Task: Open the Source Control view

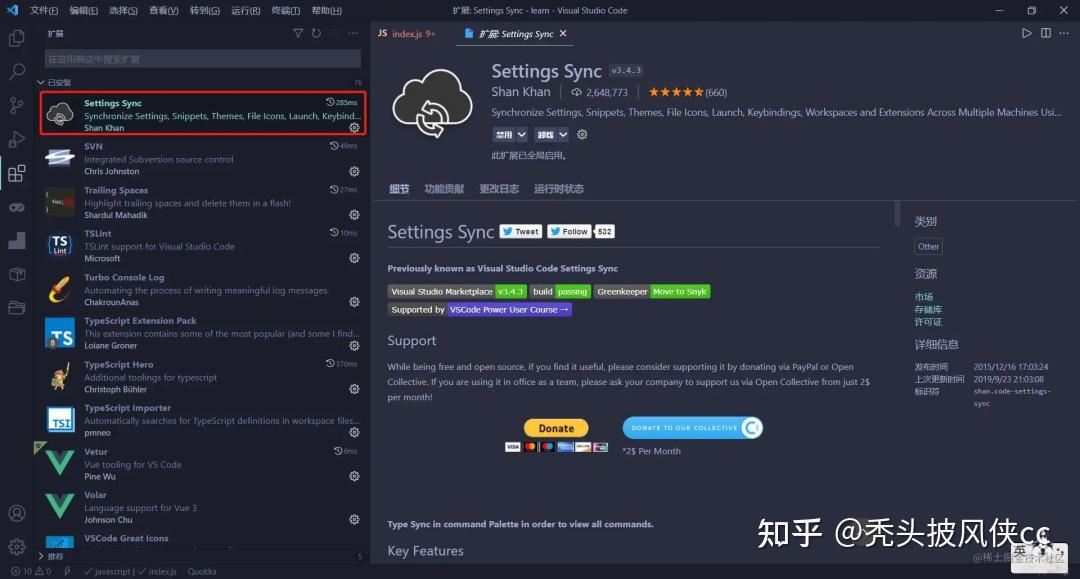Action: tap(17, 105)
